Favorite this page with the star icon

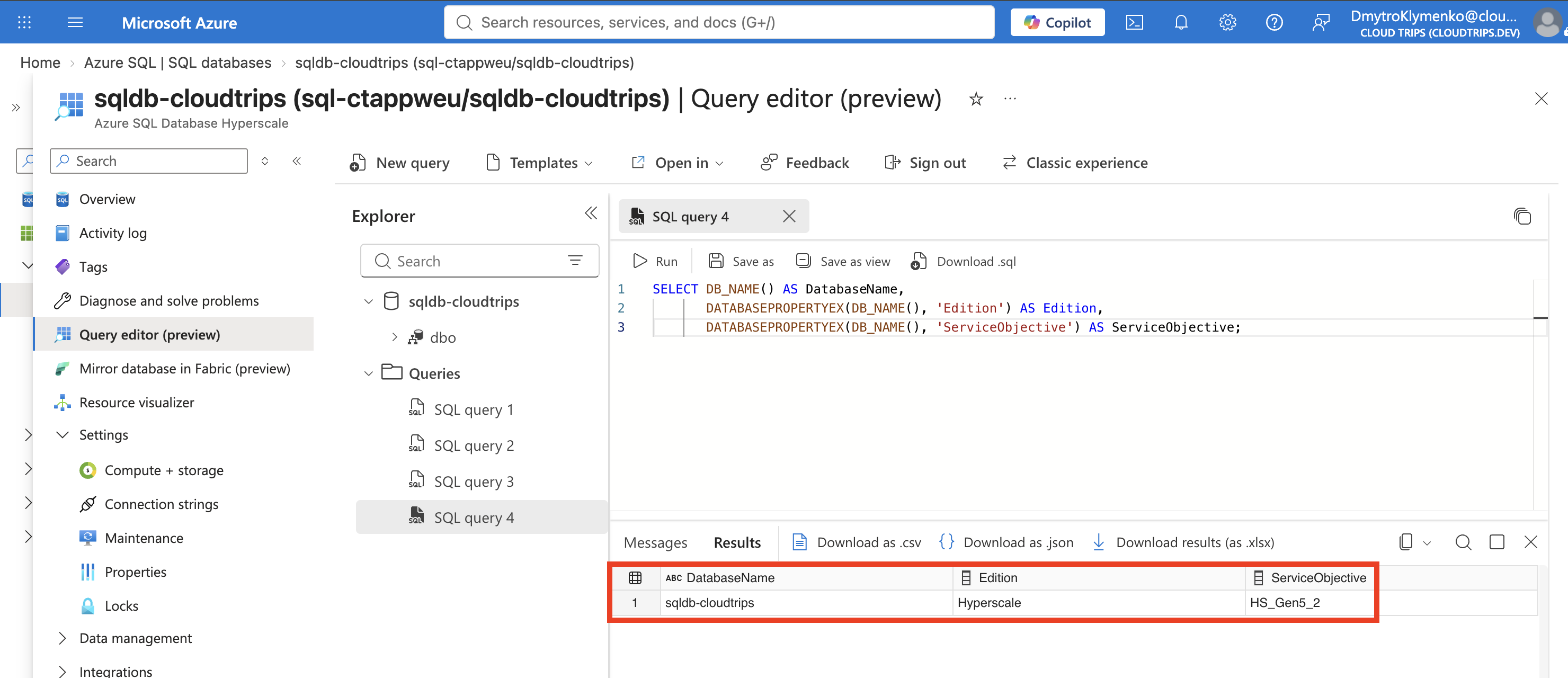click(976, 99)
